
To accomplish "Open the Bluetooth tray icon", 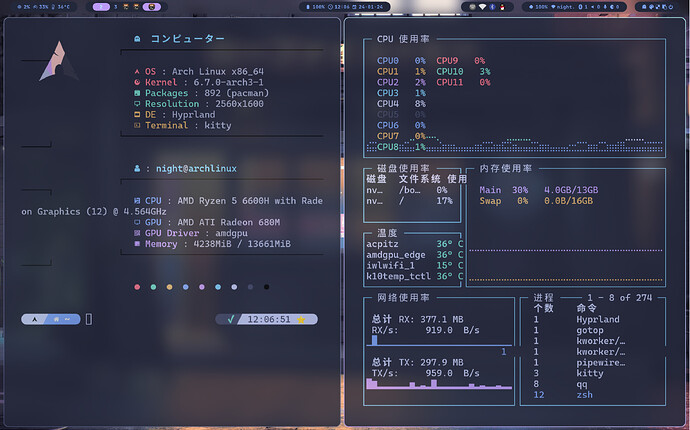I will [x=492, y=7].
